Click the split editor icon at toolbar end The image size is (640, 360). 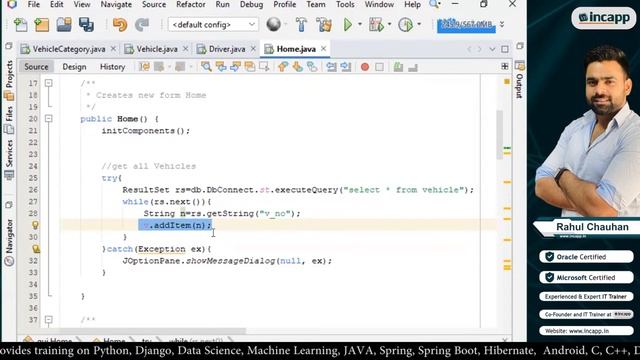pos(505,67)
